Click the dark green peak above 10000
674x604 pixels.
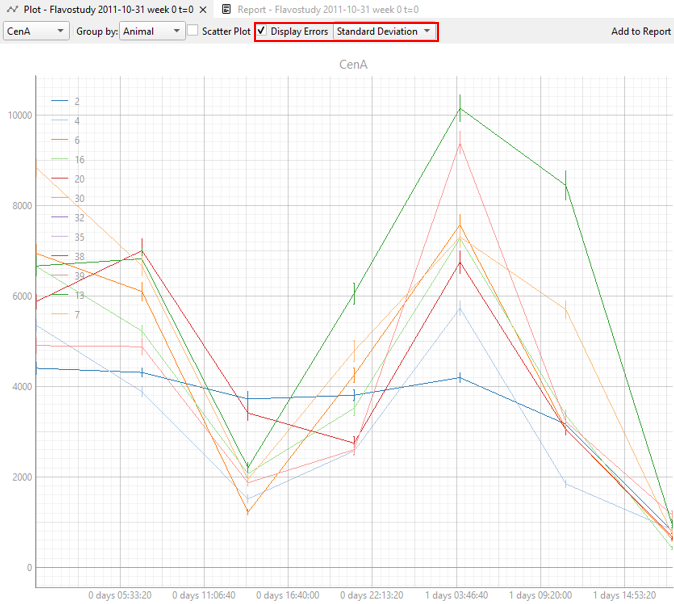pos(460,108)
